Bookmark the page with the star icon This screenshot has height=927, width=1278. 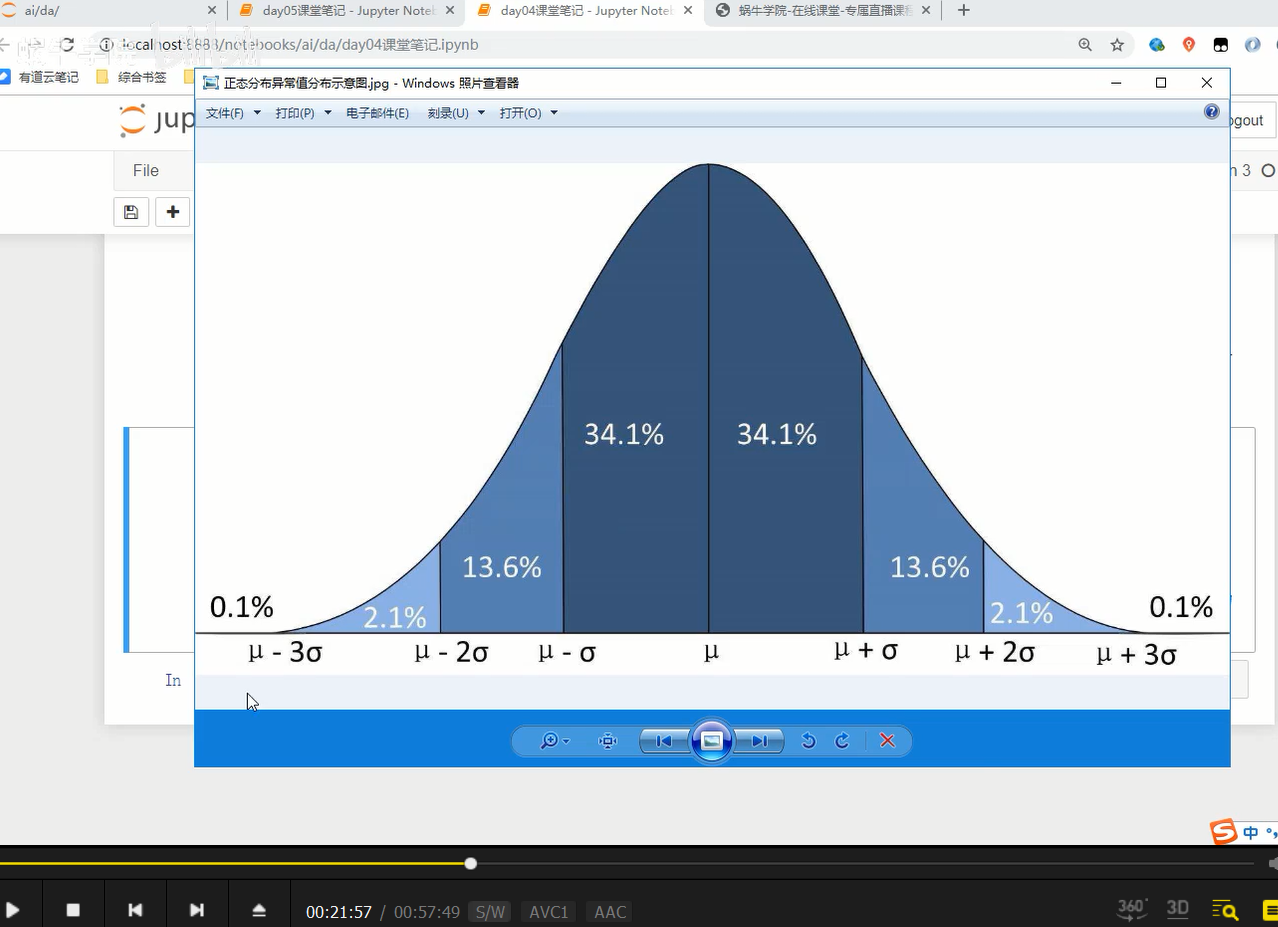click(x=1118, y=45)
